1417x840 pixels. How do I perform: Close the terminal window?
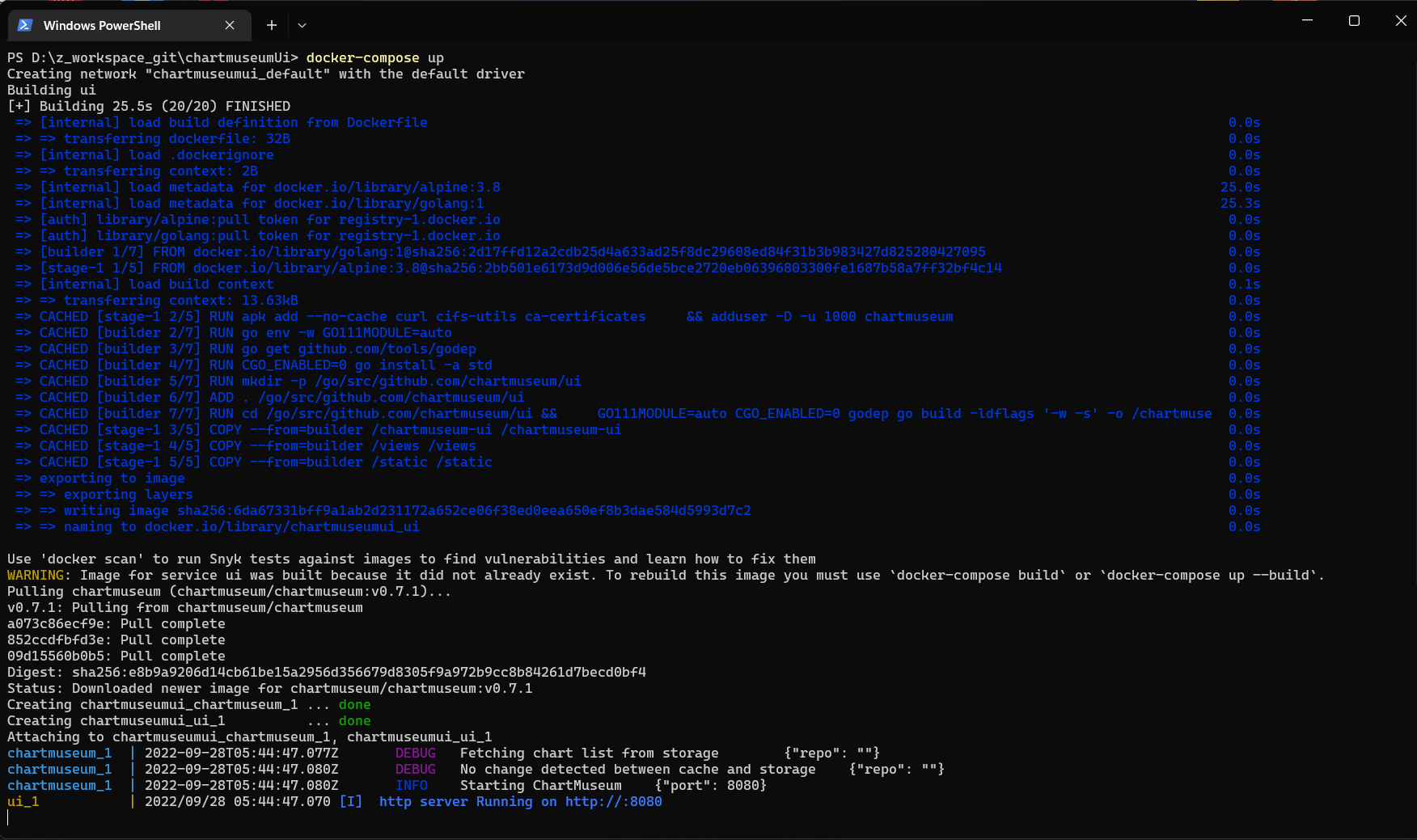pos(1401,20)
